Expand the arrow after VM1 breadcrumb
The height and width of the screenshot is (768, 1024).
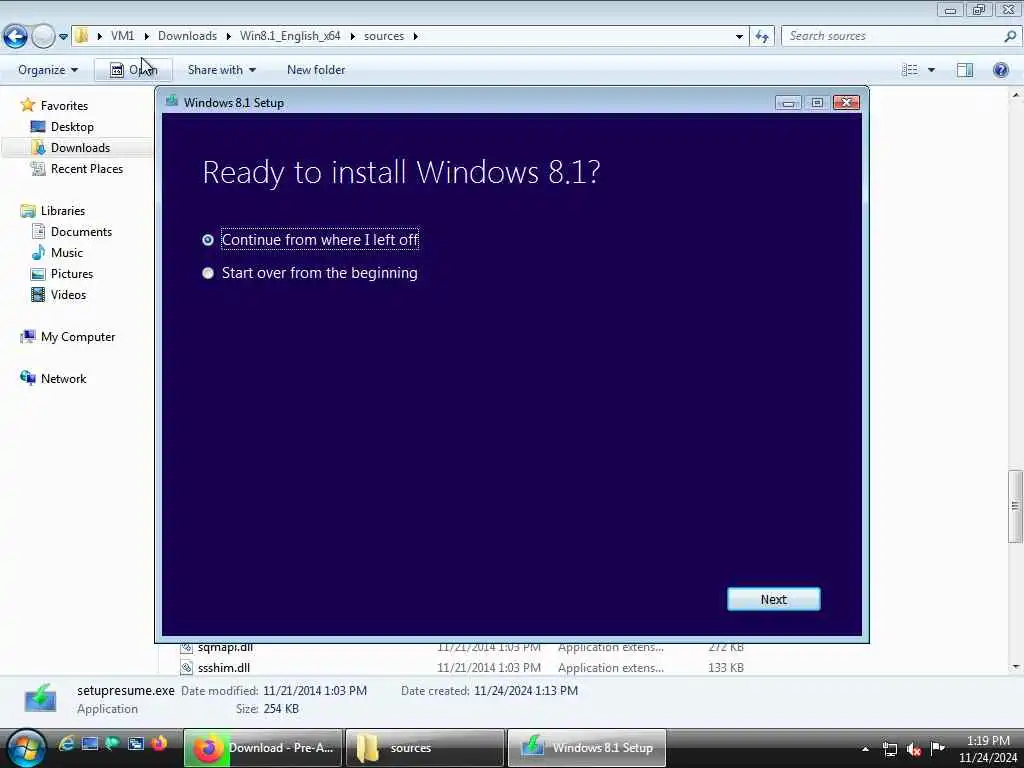coord(146,36)
